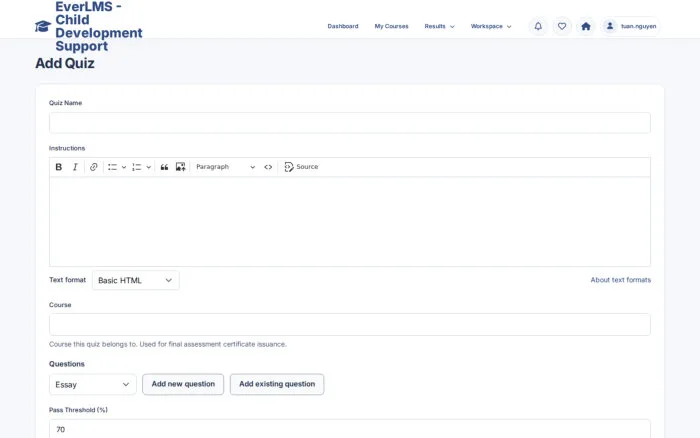Open the Dashboard page
Image resolution: width=700 pixels, height=438 pixels.
[x=343, y=26]
